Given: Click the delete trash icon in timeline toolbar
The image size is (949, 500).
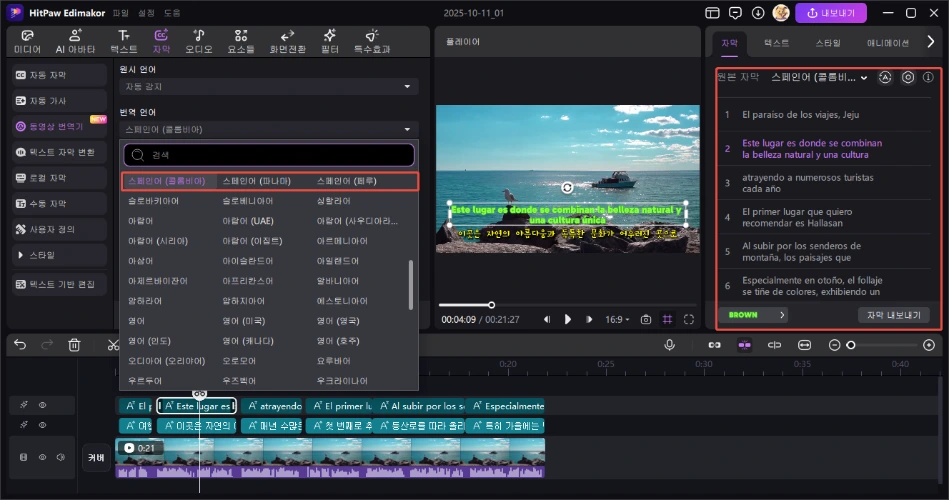Looking at the screenshot, I should tap(74, 344).
